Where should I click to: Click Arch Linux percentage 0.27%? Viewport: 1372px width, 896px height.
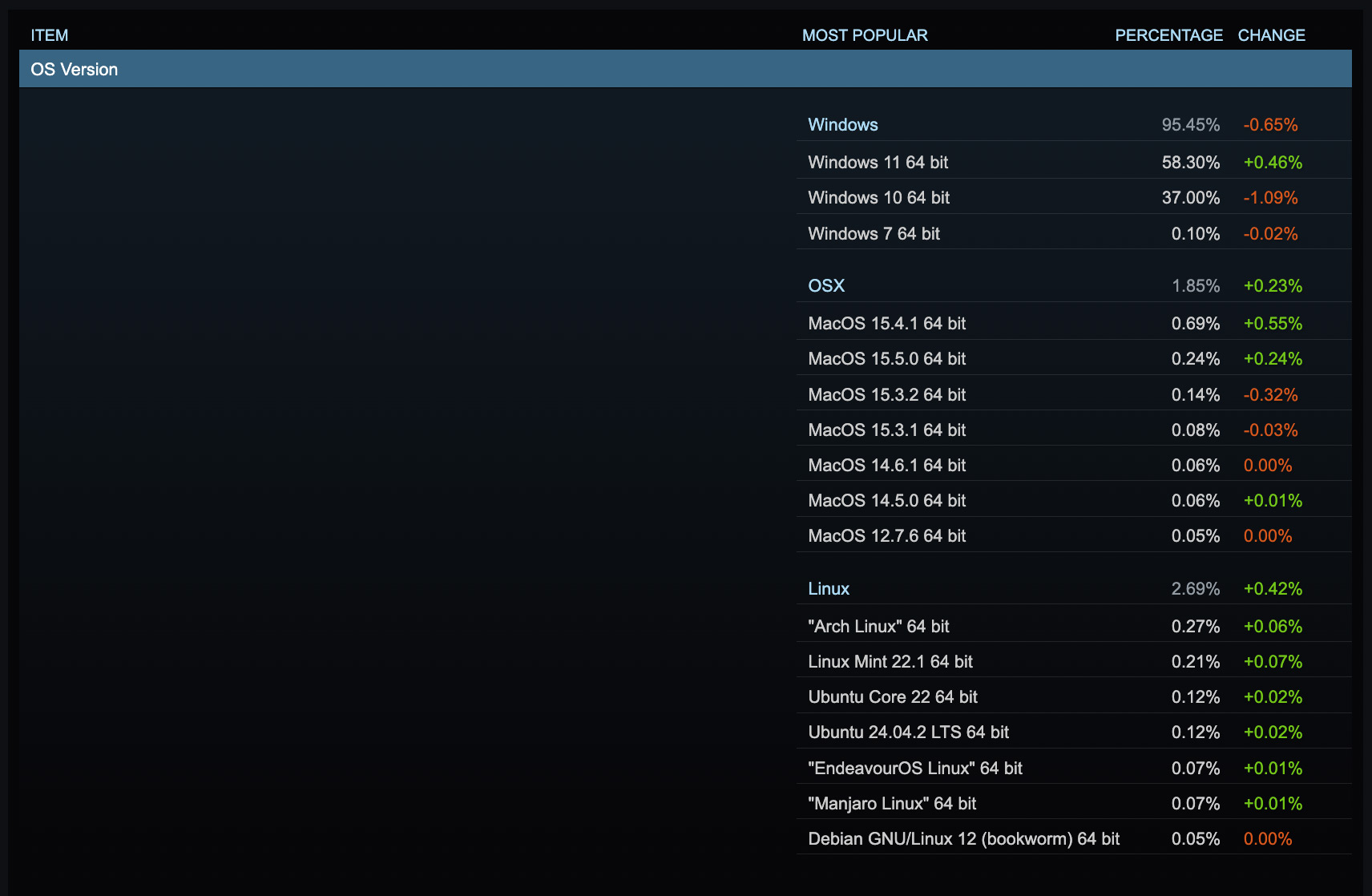(1196, 627)
